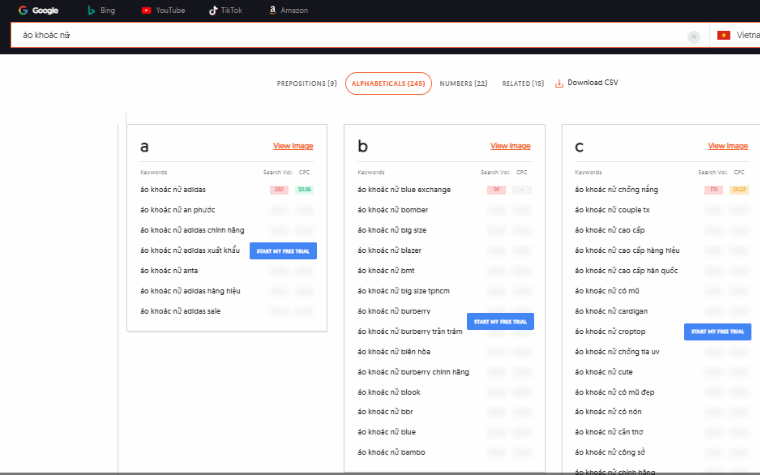
Task: Click the Bing logo icon
Action: click(x=91, y=10)
